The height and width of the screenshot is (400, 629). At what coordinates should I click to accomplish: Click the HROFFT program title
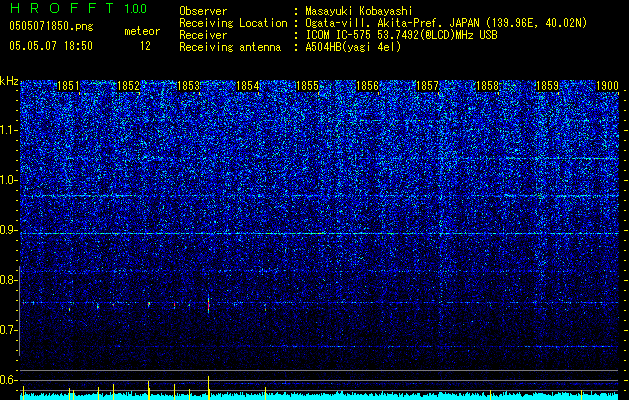coord(62,8)
